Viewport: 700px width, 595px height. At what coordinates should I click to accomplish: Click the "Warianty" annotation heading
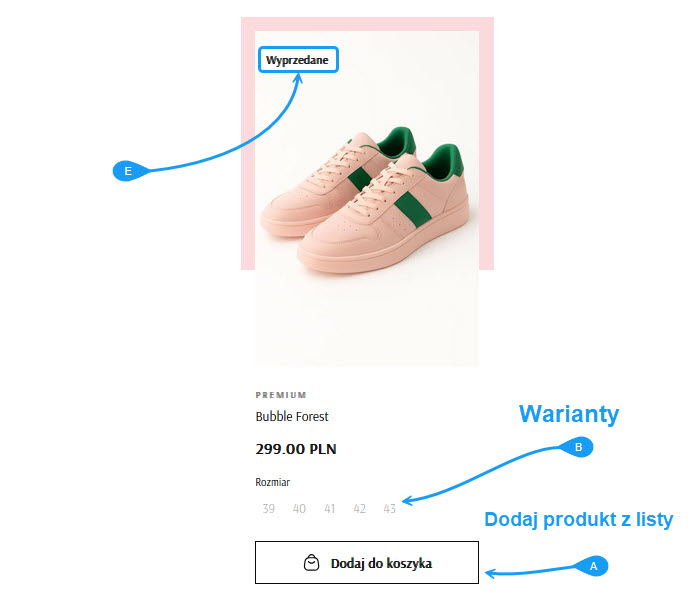[568, 415]
